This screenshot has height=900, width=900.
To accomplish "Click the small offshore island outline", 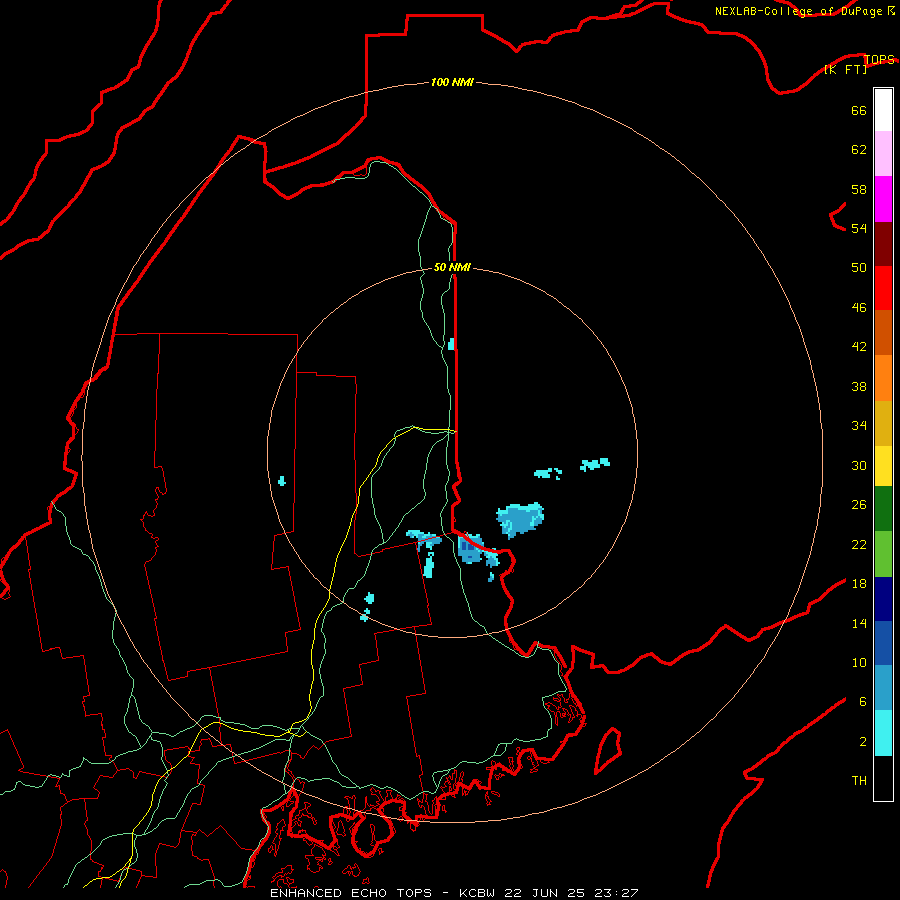I will [608, 750].
